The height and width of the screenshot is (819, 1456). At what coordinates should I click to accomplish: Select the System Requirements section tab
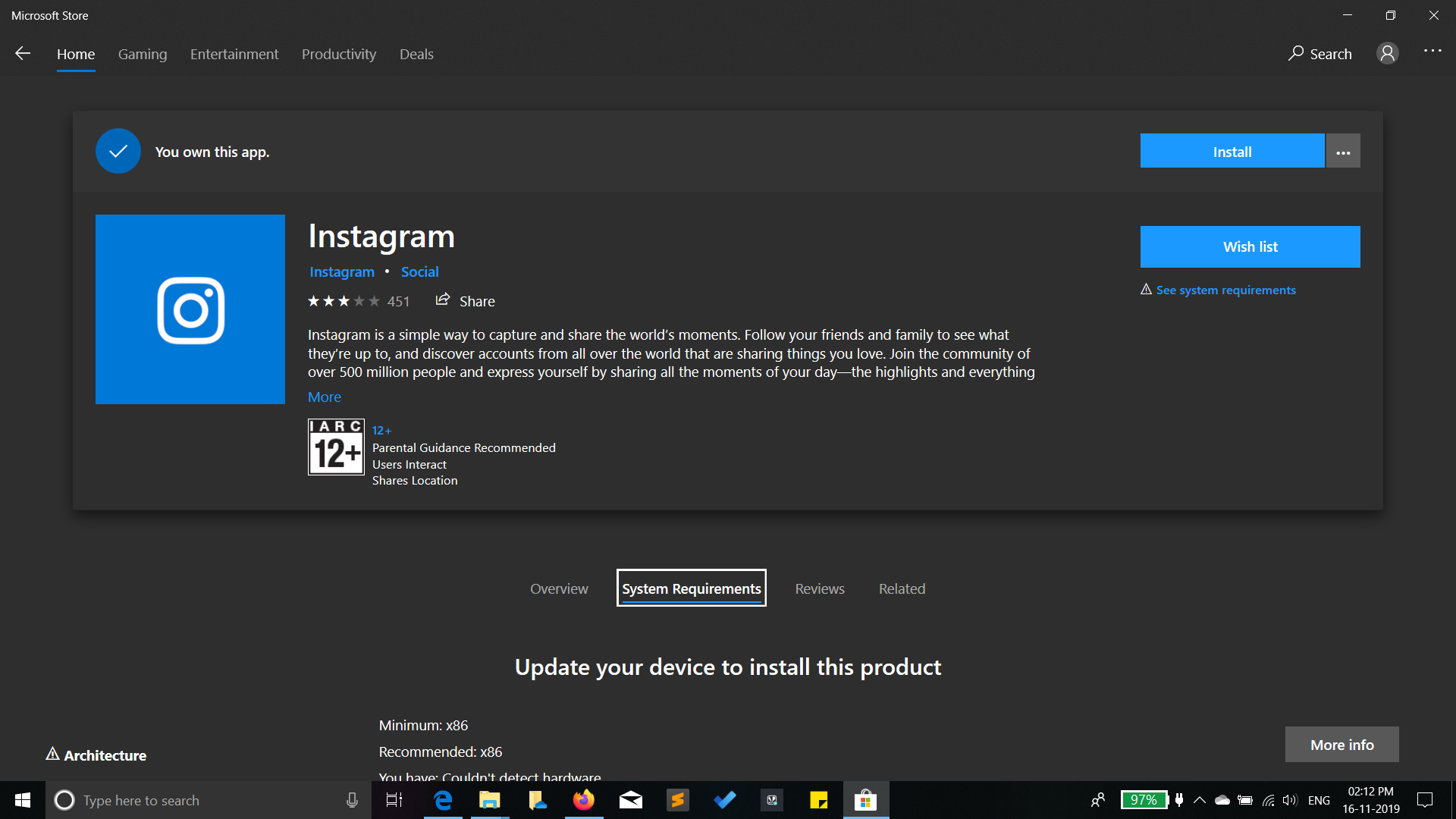click(x=692, y=588)
